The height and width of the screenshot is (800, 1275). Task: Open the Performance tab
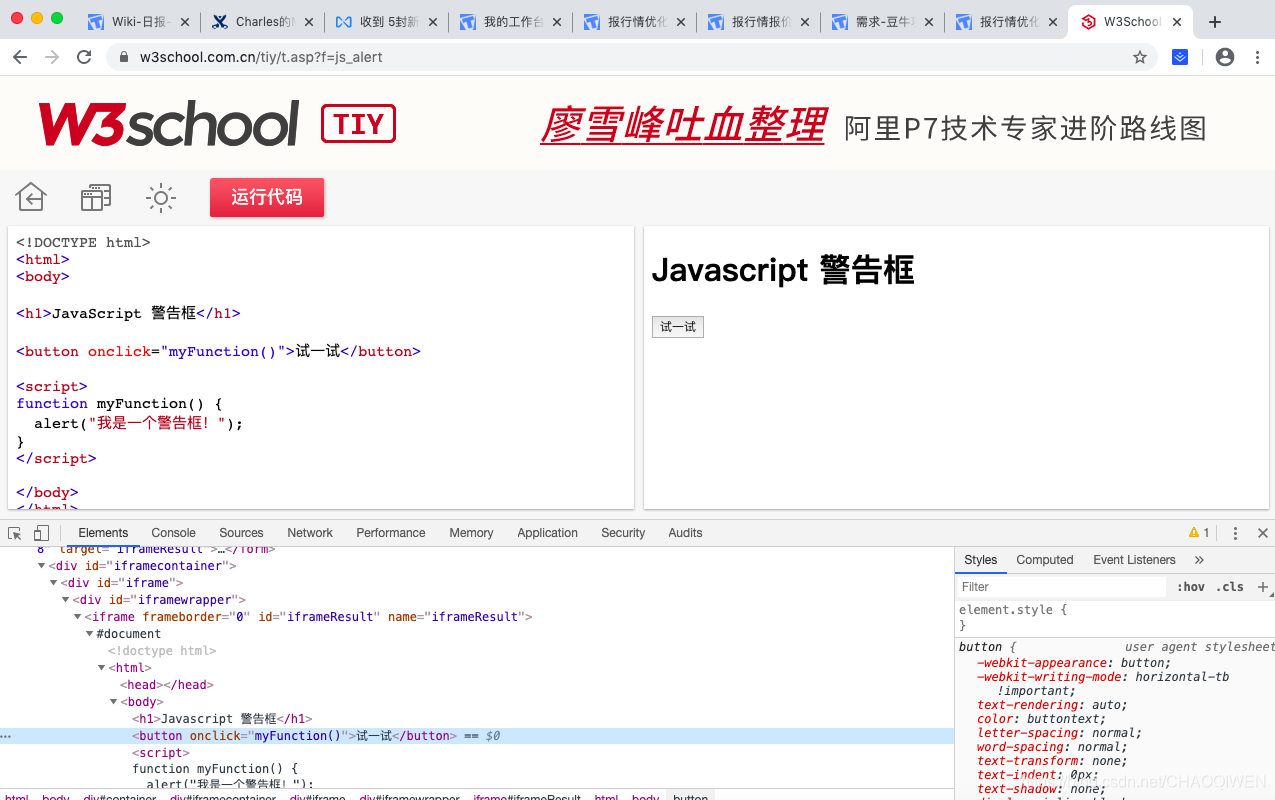click(391, 533)
